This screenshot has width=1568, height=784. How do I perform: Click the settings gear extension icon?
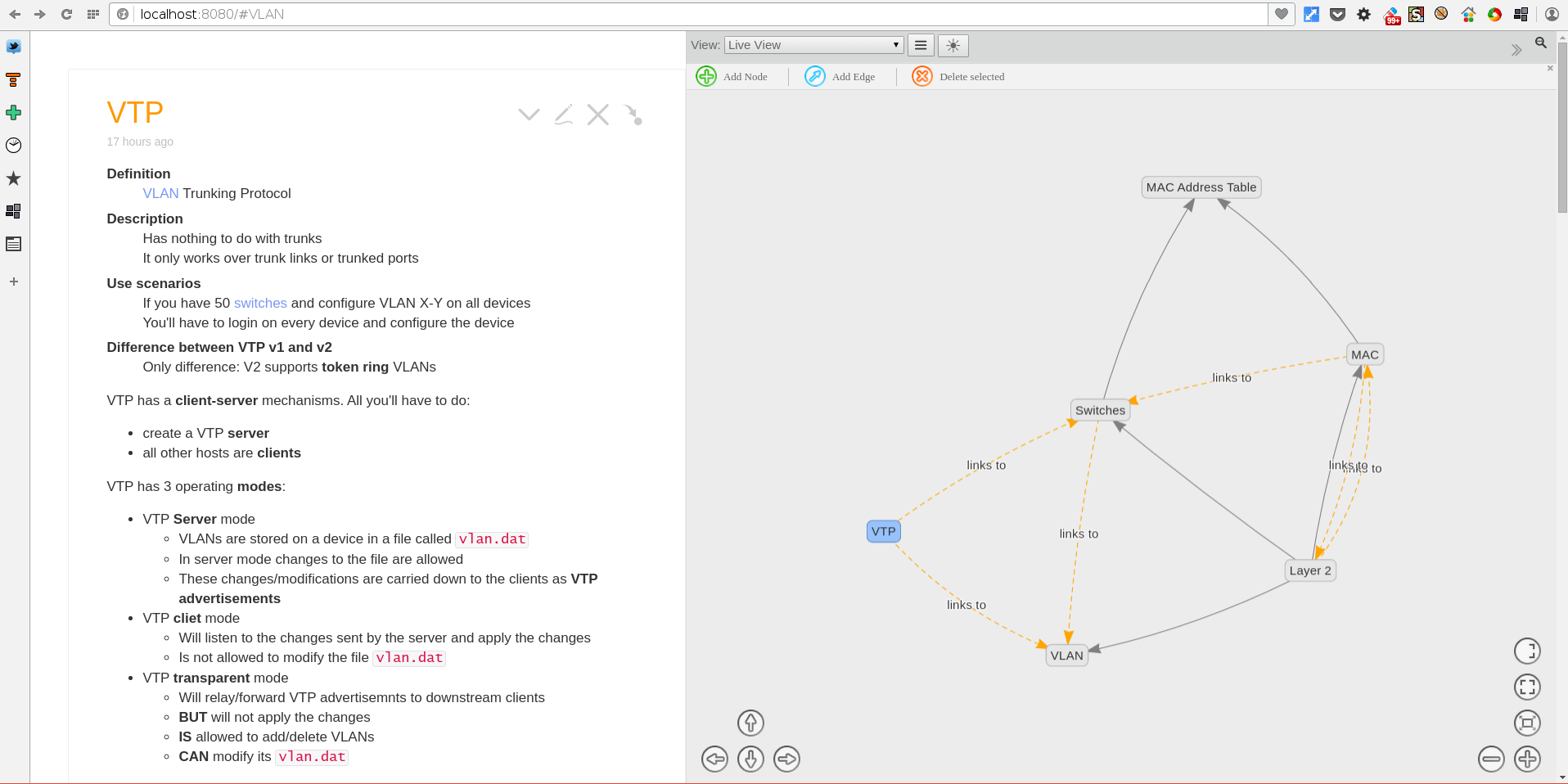tap(1363, 14)
